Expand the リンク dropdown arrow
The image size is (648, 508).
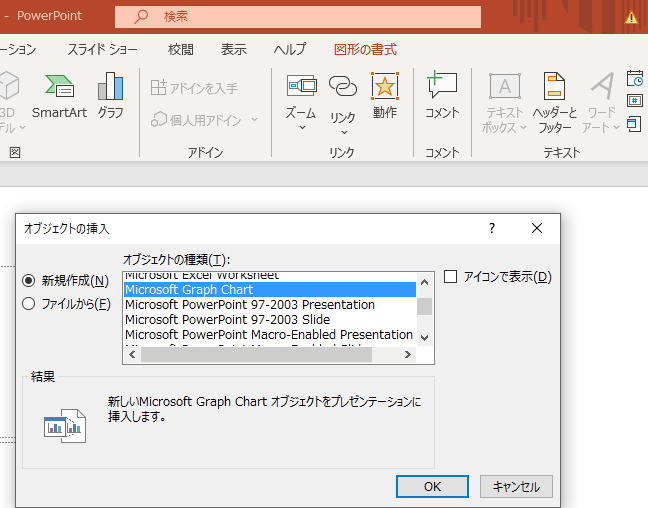344,132
